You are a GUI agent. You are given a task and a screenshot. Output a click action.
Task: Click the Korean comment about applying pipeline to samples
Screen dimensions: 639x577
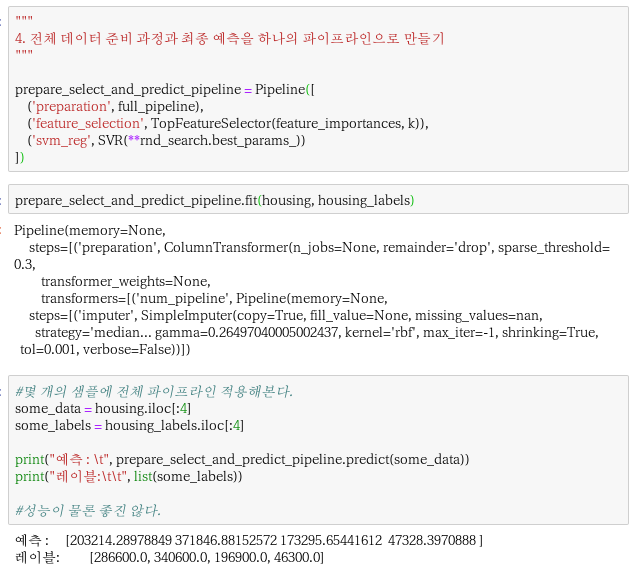[154, 392]
